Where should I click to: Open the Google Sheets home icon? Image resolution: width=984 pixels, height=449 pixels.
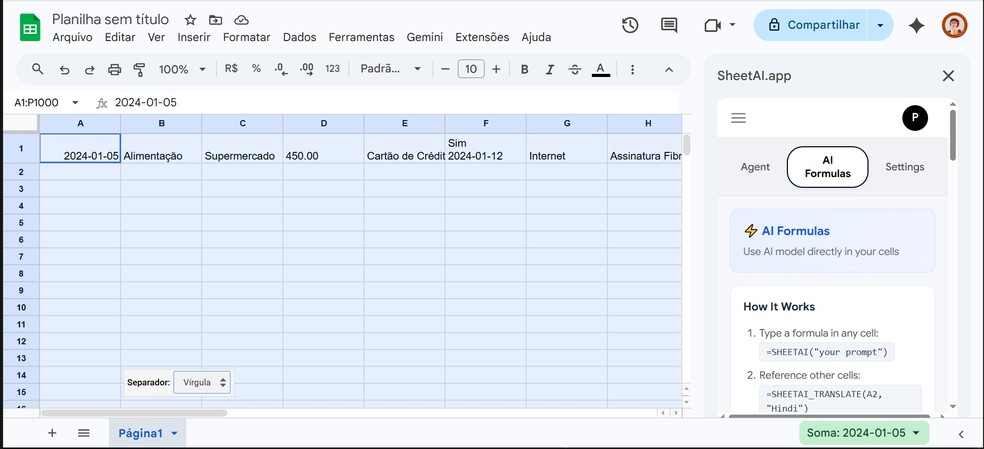[x=29, y=28]
